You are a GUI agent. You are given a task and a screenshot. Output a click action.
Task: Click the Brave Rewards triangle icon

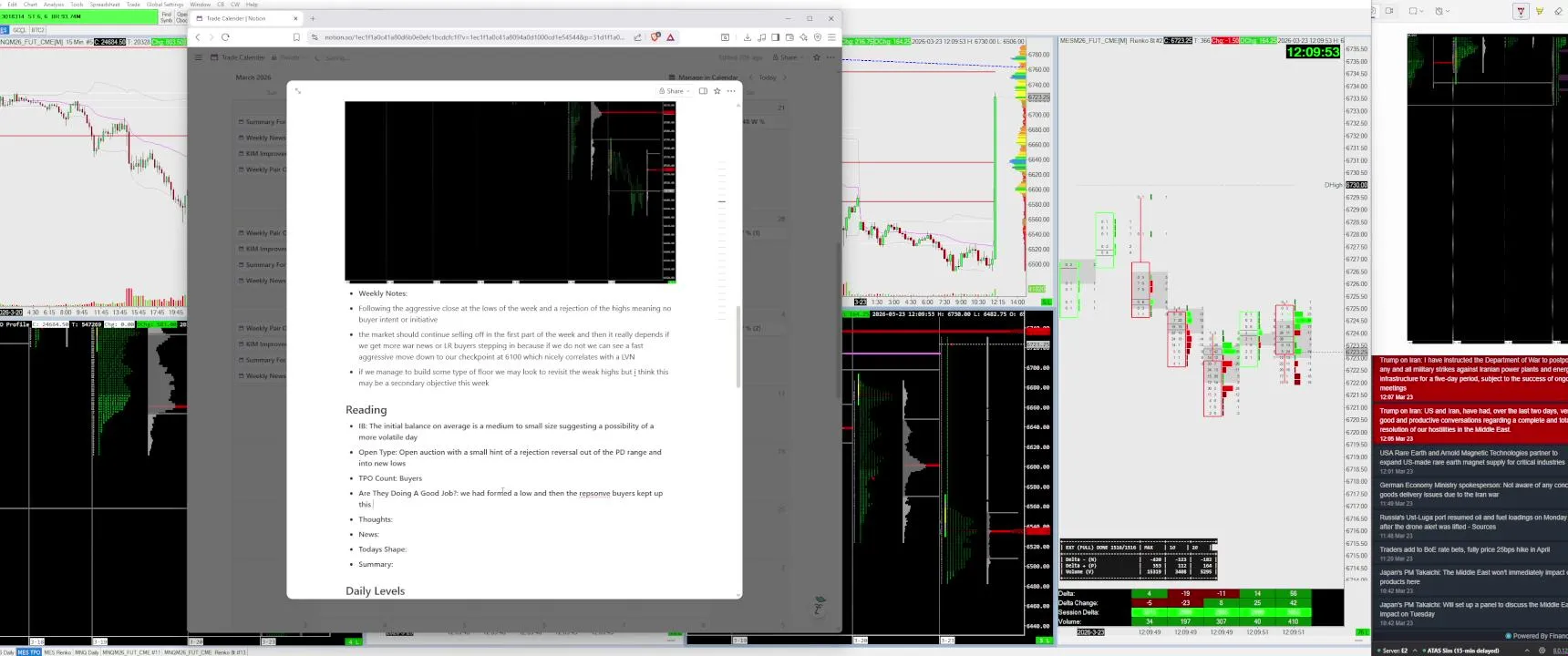click(x=671, y=37)
